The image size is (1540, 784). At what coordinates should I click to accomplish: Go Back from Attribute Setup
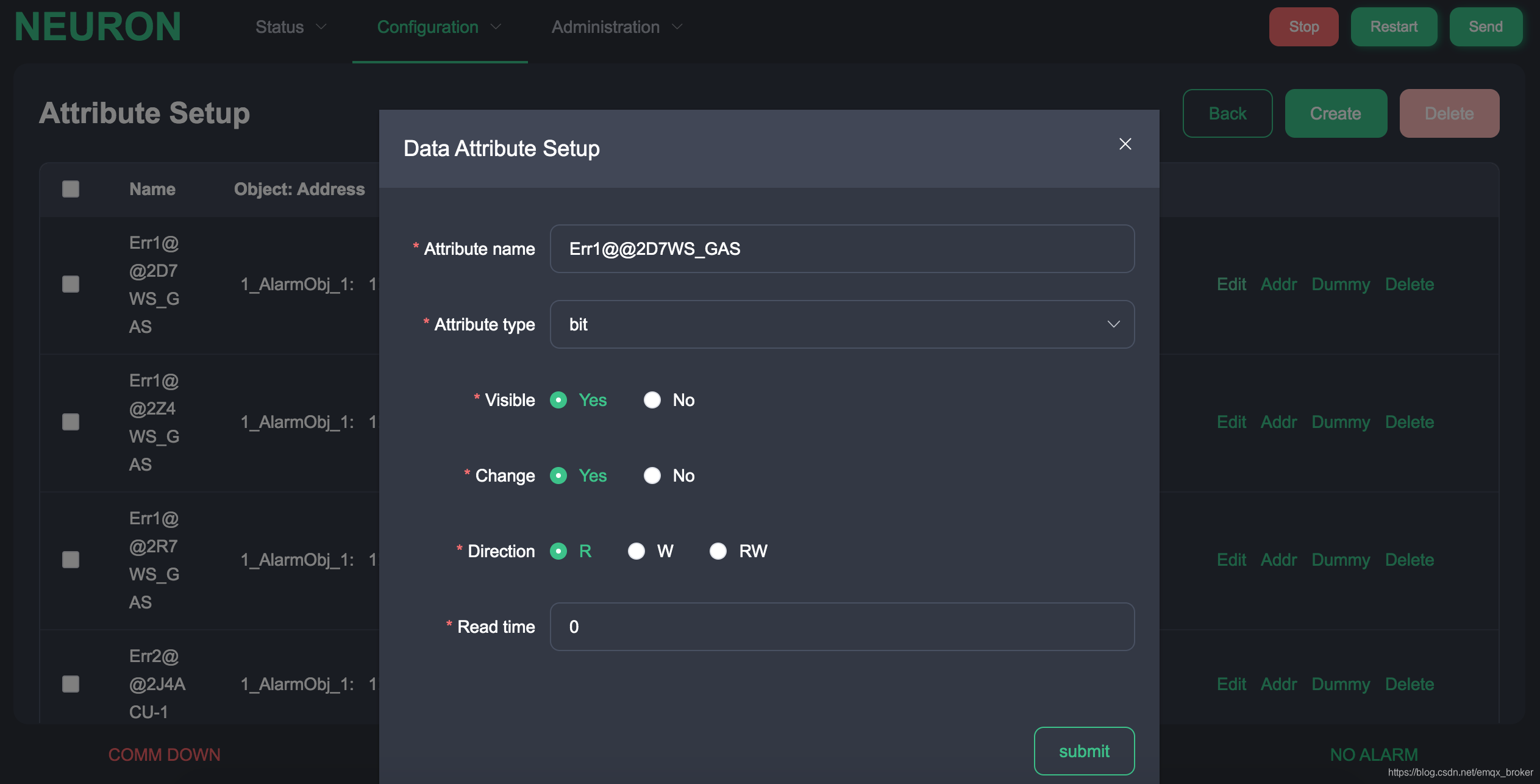click(x=1227, y=113)
